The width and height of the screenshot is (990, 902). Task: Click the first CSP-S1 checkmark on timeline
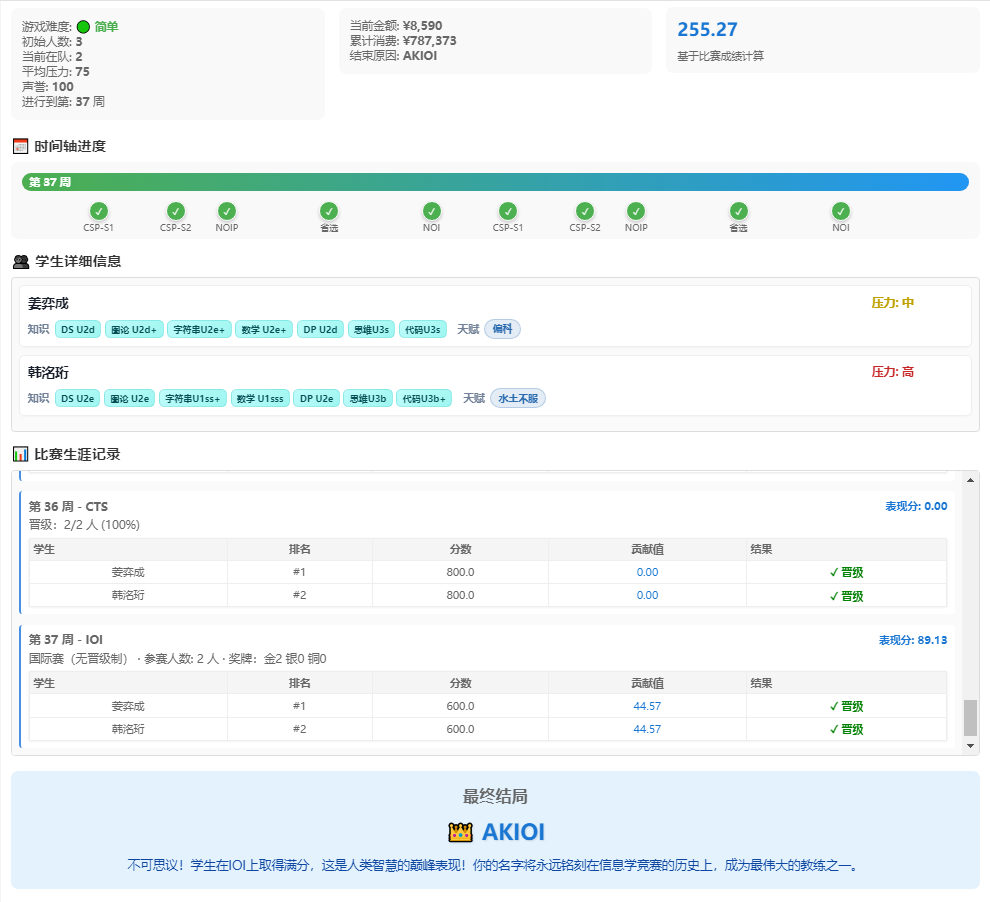[98, 211]
